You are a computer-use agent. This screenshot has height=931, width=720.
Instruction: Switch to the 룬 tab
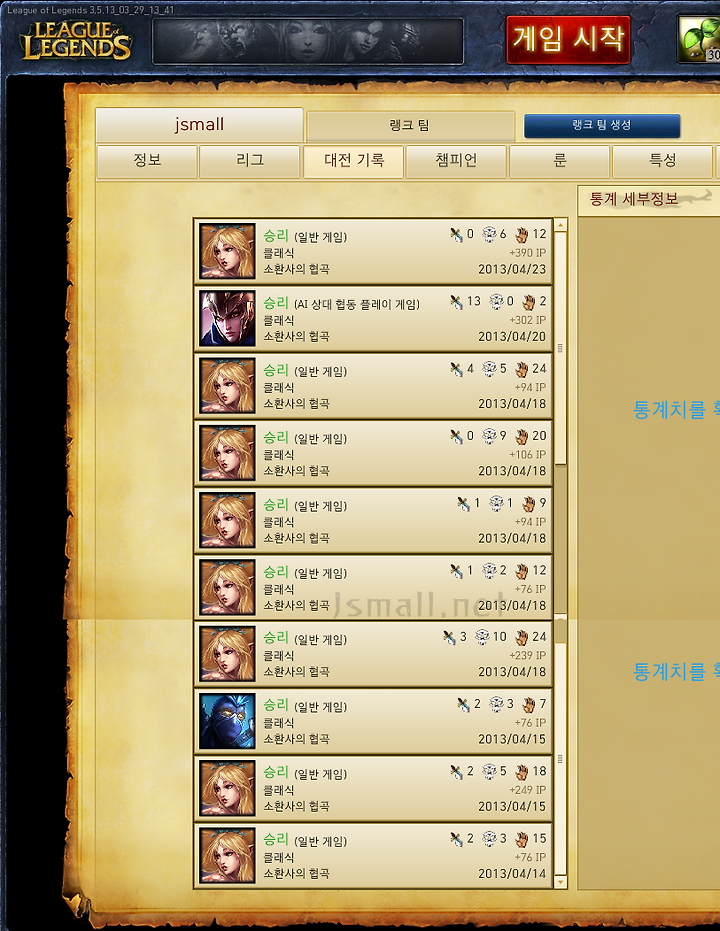click(560, 161)
